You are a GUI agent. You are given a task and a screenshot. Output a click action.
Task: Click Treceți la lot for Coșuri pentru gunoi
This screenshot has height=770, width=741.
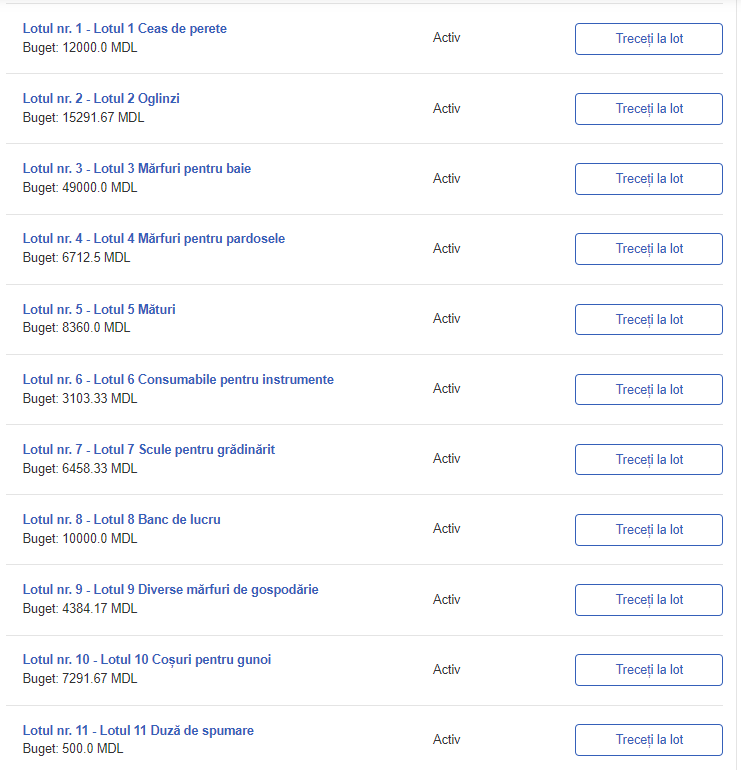(649, 670)
